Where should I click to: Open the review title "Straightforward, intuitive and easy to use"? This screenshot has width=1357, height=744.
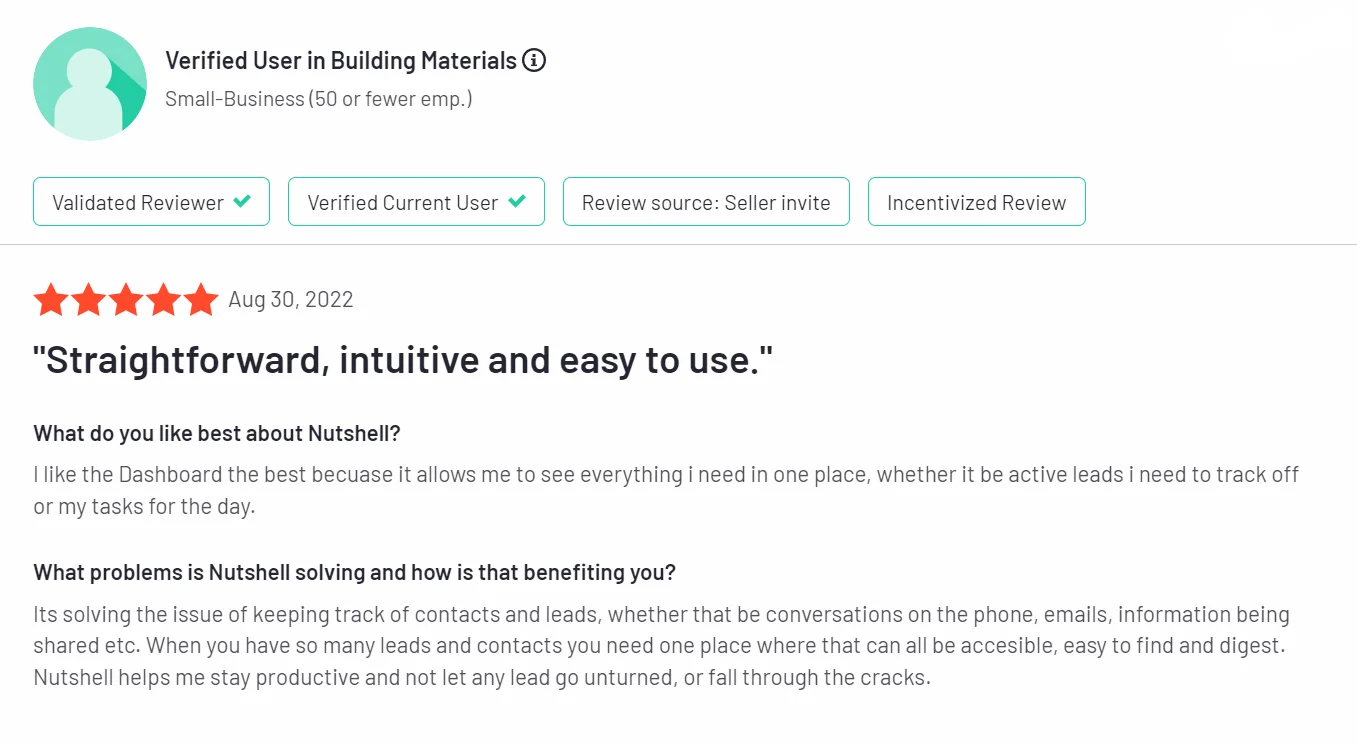point(403,360)
